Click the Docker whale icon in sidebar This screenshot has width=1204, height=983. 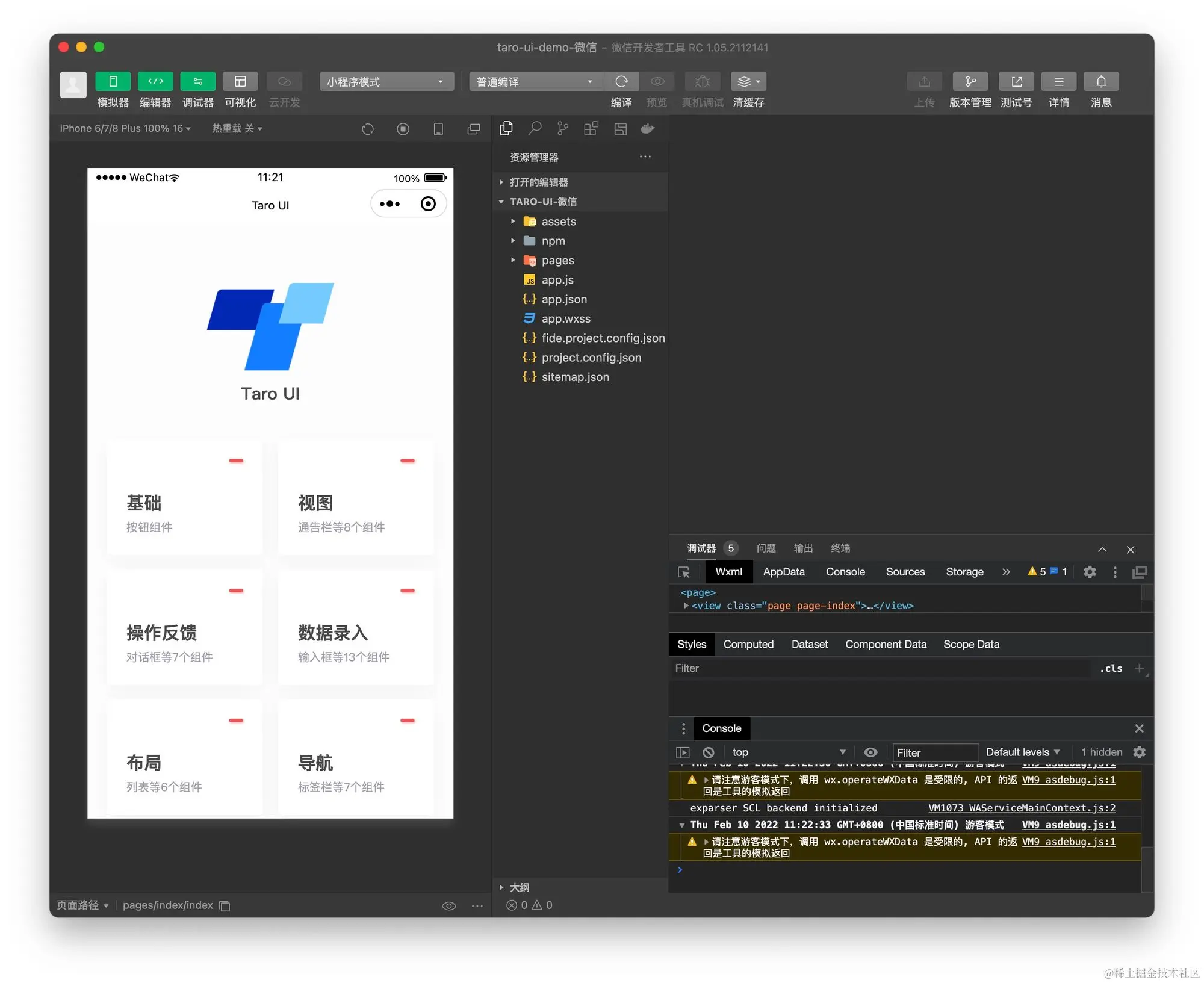(x=648, y=128)
